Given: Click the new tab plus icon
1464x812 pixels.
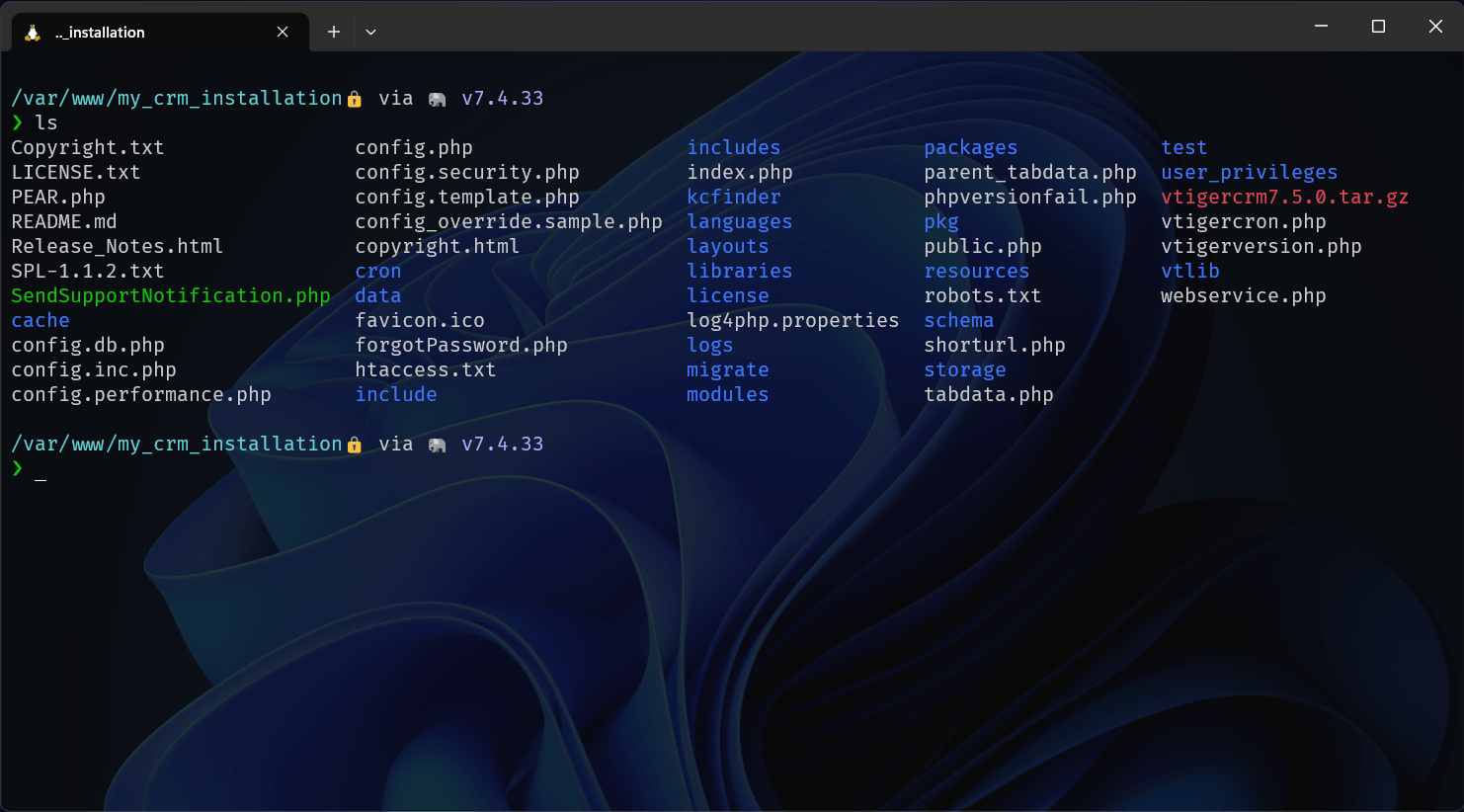Looking at the screenshot, I should (333, 31).
